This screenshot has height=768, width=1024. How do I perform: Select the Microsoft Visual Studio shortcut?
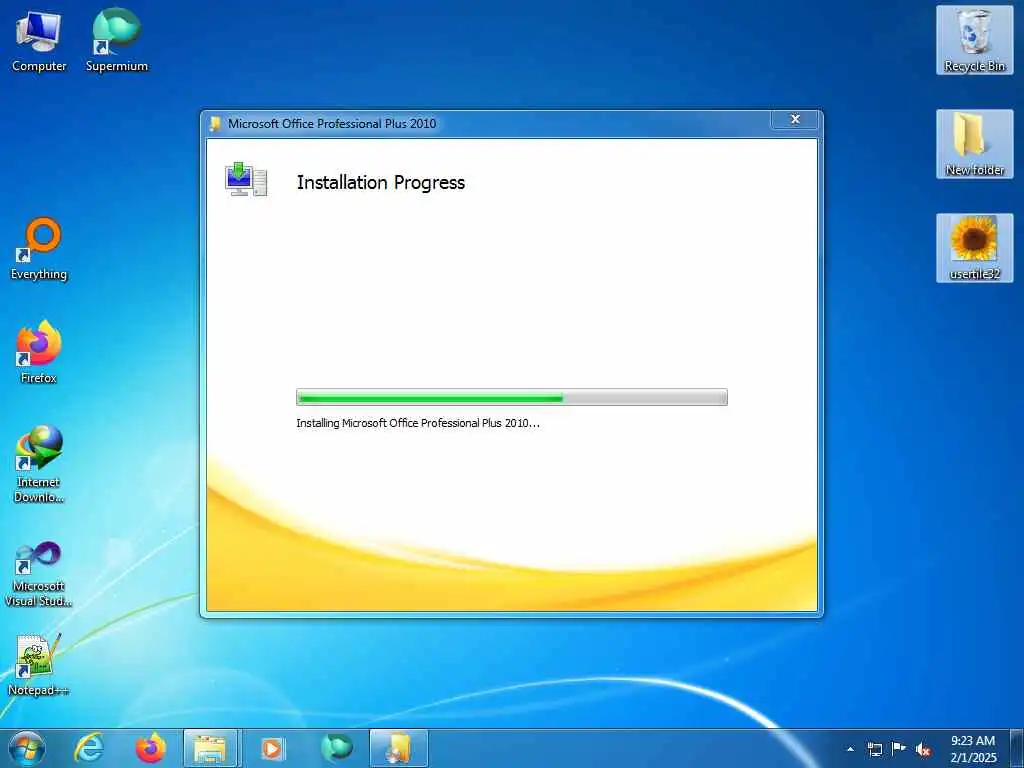[39, 575]
